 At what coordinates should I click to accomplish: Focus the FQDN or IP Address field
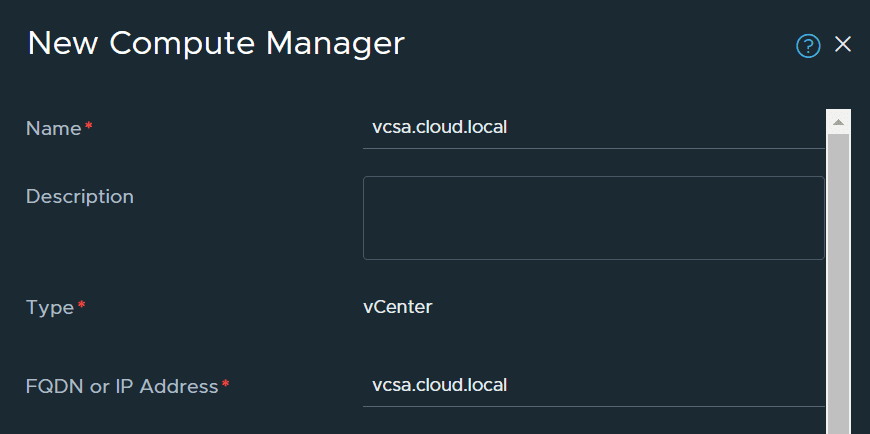click(593, 385)
